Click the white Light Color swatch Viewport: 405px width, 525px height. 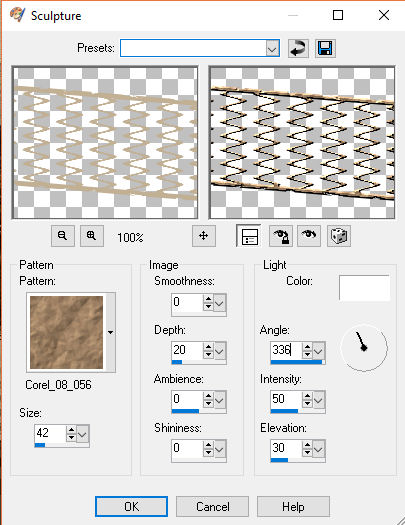(x=364, y=288)
